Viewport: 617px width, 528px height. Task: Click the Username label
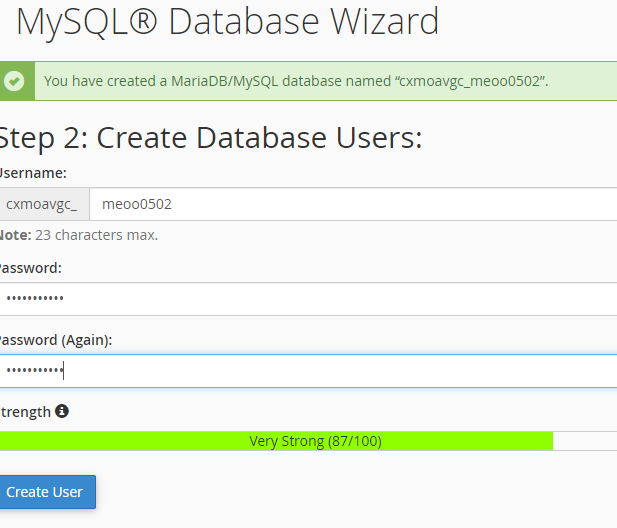[x=33, y=173]
